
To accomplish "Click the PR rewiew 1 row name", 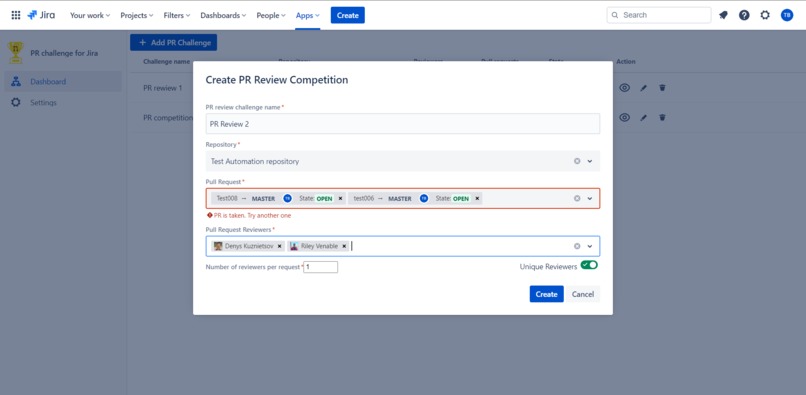I will [162, 88].
